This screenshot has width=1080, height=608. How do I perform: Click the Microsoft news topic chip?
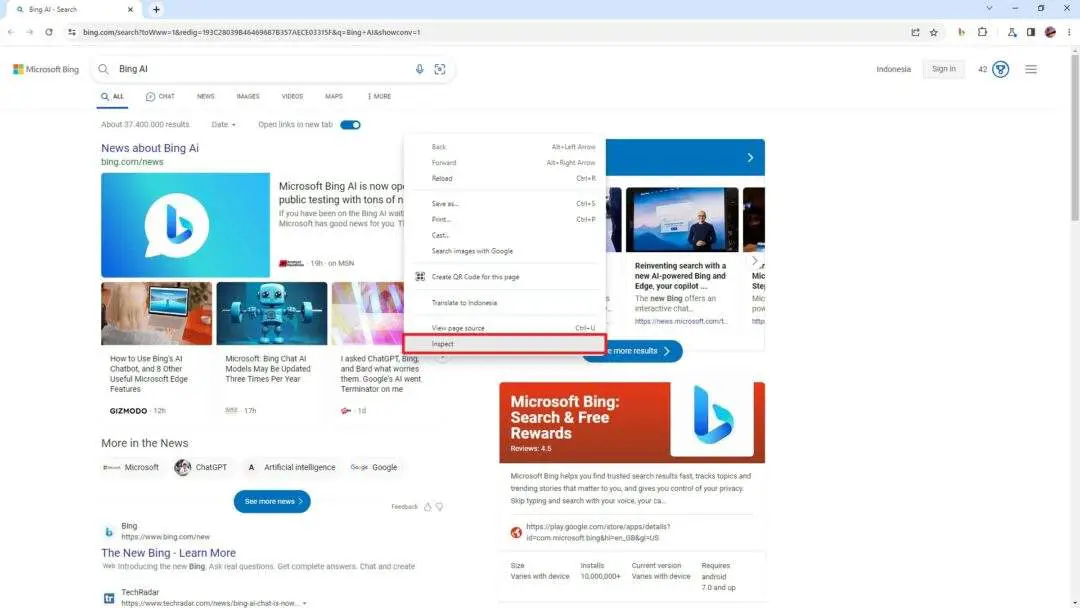coord(131,468)
